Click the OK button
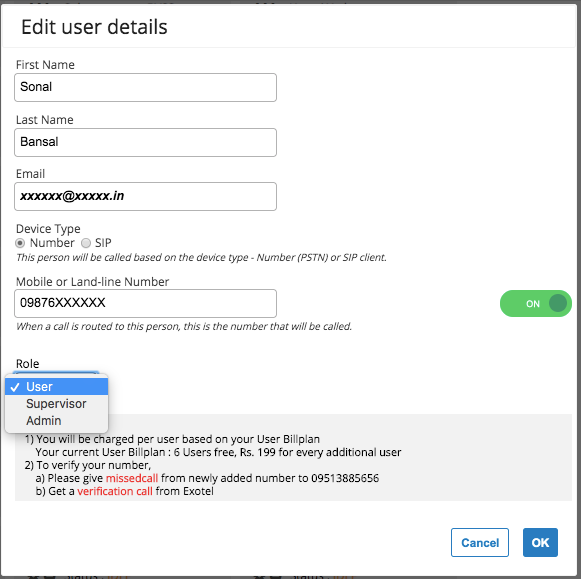The width and height of the screenshot is (581, 579). (540, 542)
